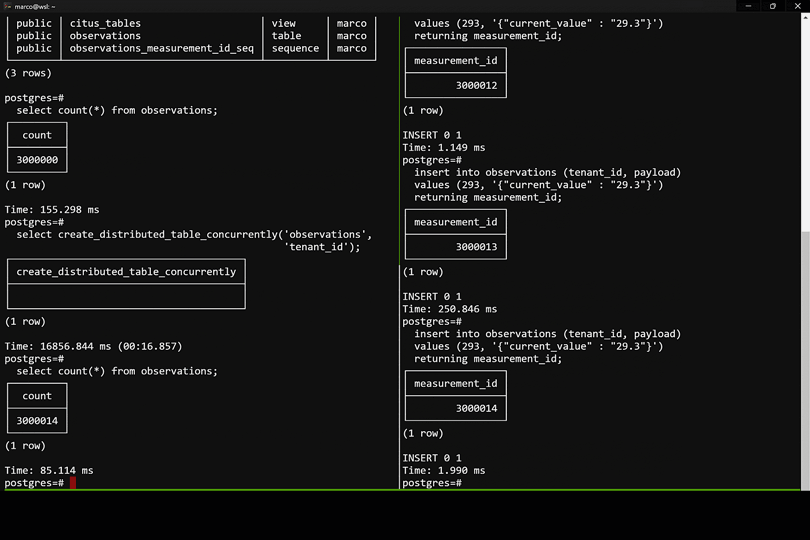Click the vertical scrollbar thumb
Screen dimensions: 810x540
pos(805,361)
